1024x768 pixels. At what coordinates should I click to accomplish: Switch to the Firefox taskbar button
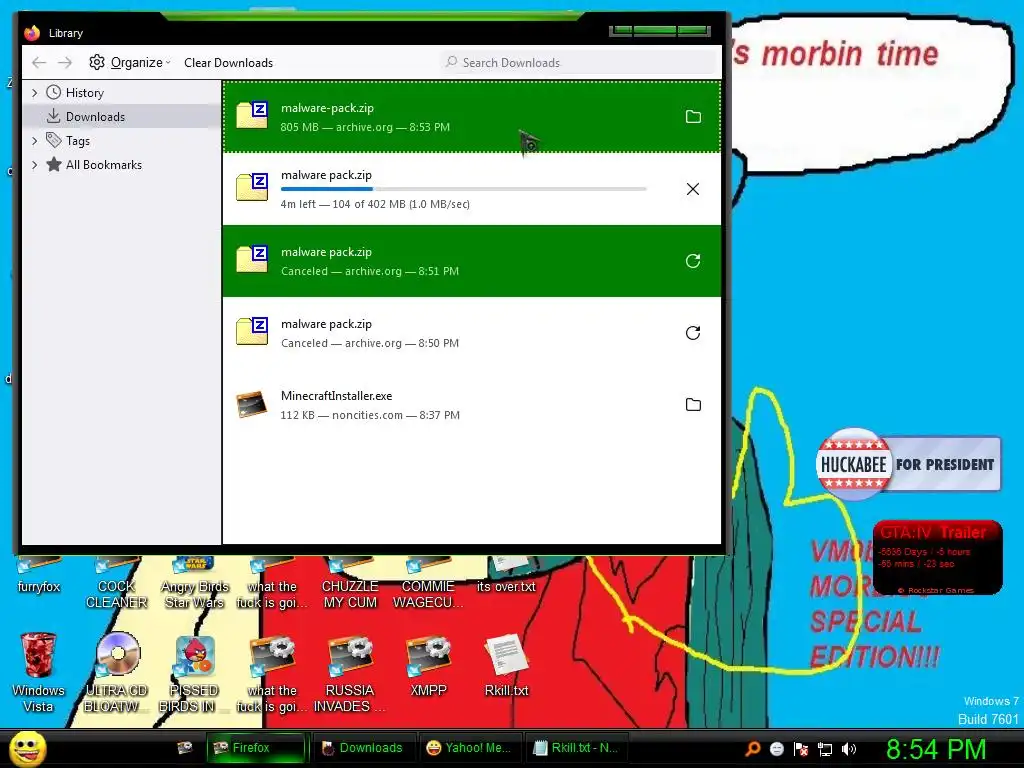tap(257, 748)
